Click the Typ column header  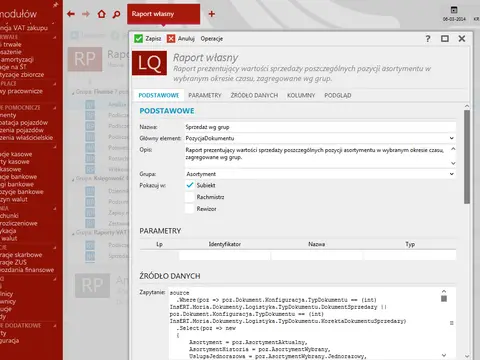tap(410, 244)
